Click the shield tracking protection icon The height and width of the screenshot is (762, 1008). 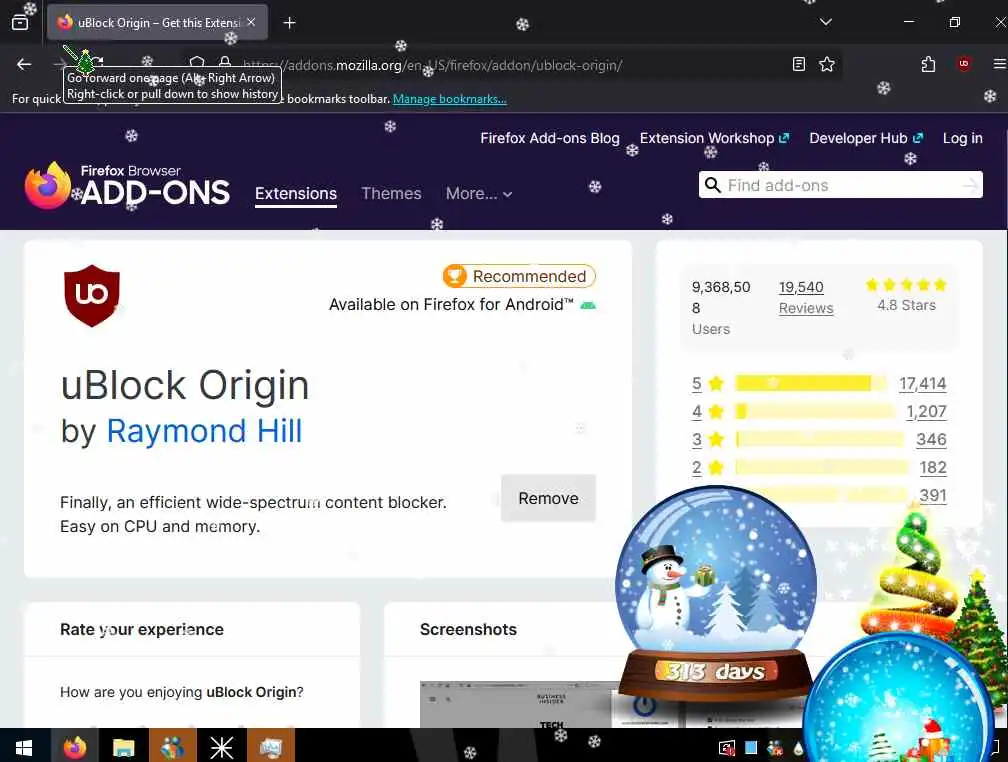click(x=197, y=63)
